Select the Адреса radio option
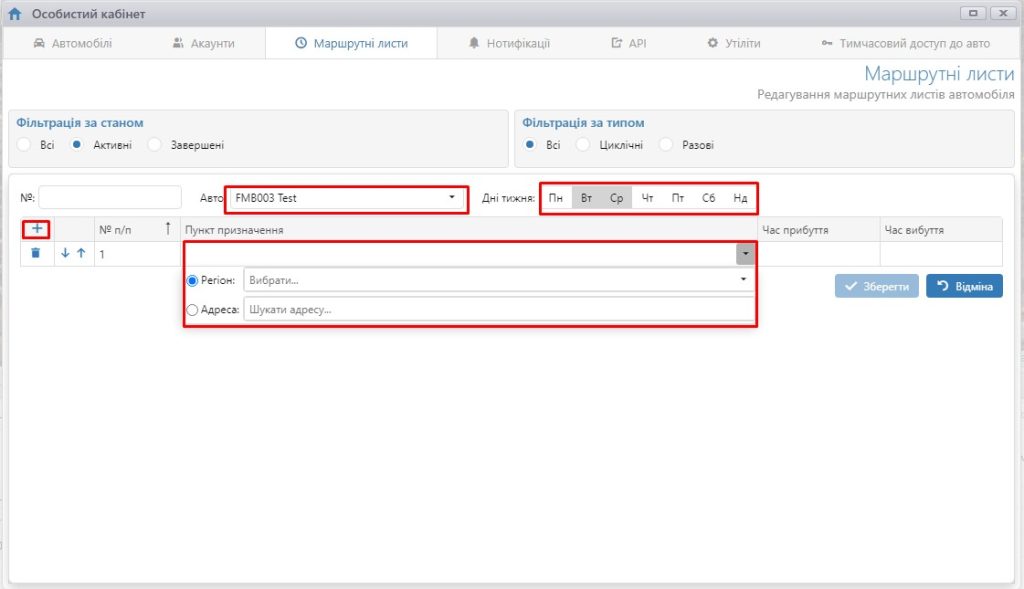Screen dimensions: 1024x589 coord(192,310)
